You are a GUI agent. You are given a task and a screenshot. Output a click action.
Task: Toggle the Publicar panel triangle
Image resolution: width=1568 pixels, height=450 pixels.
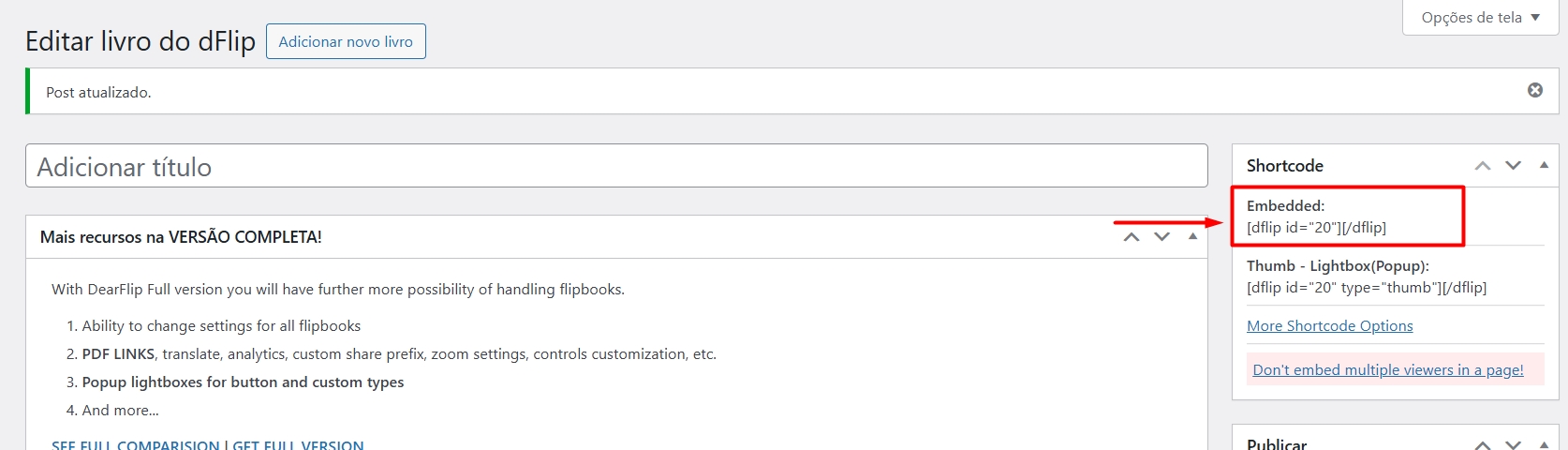click(x=1544, y=443)
